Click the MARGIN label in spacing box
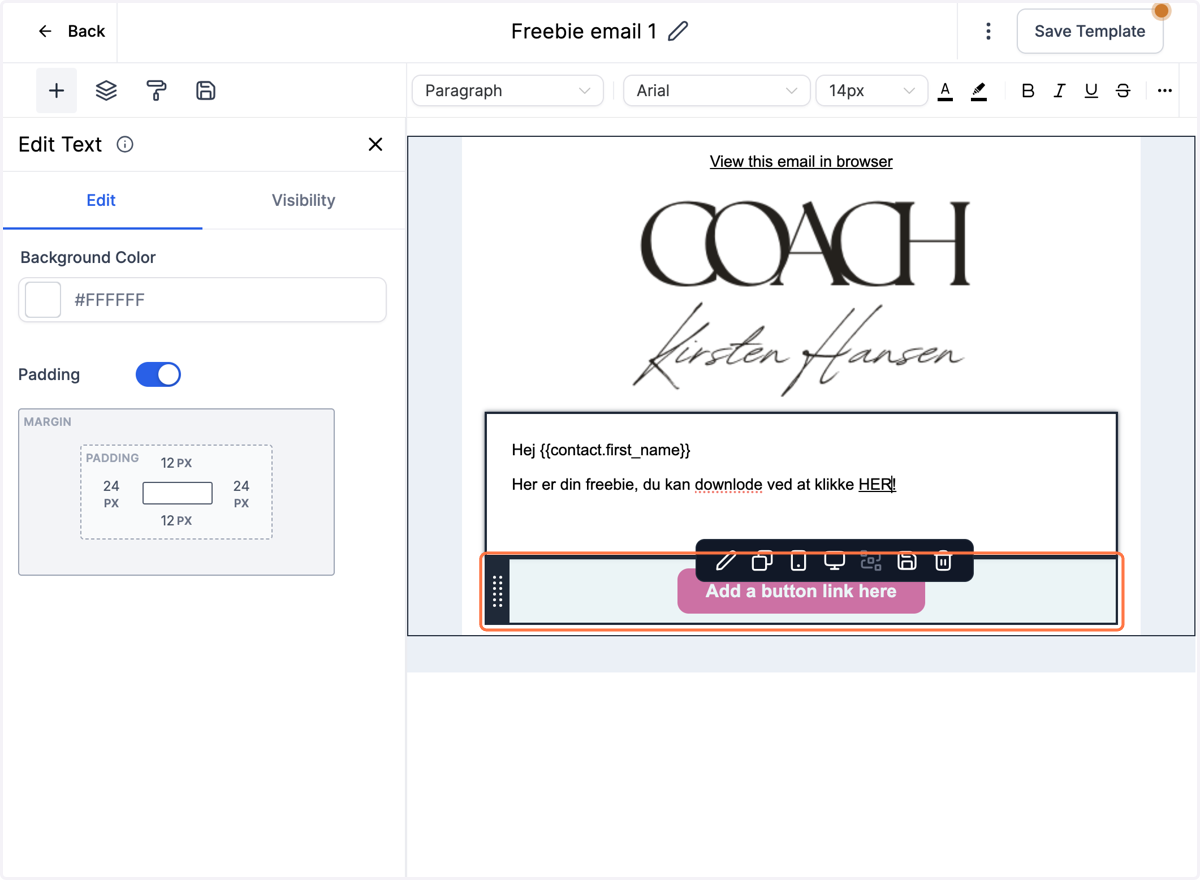Viewport: 1200px width, 880px height. tap(47, 422)
